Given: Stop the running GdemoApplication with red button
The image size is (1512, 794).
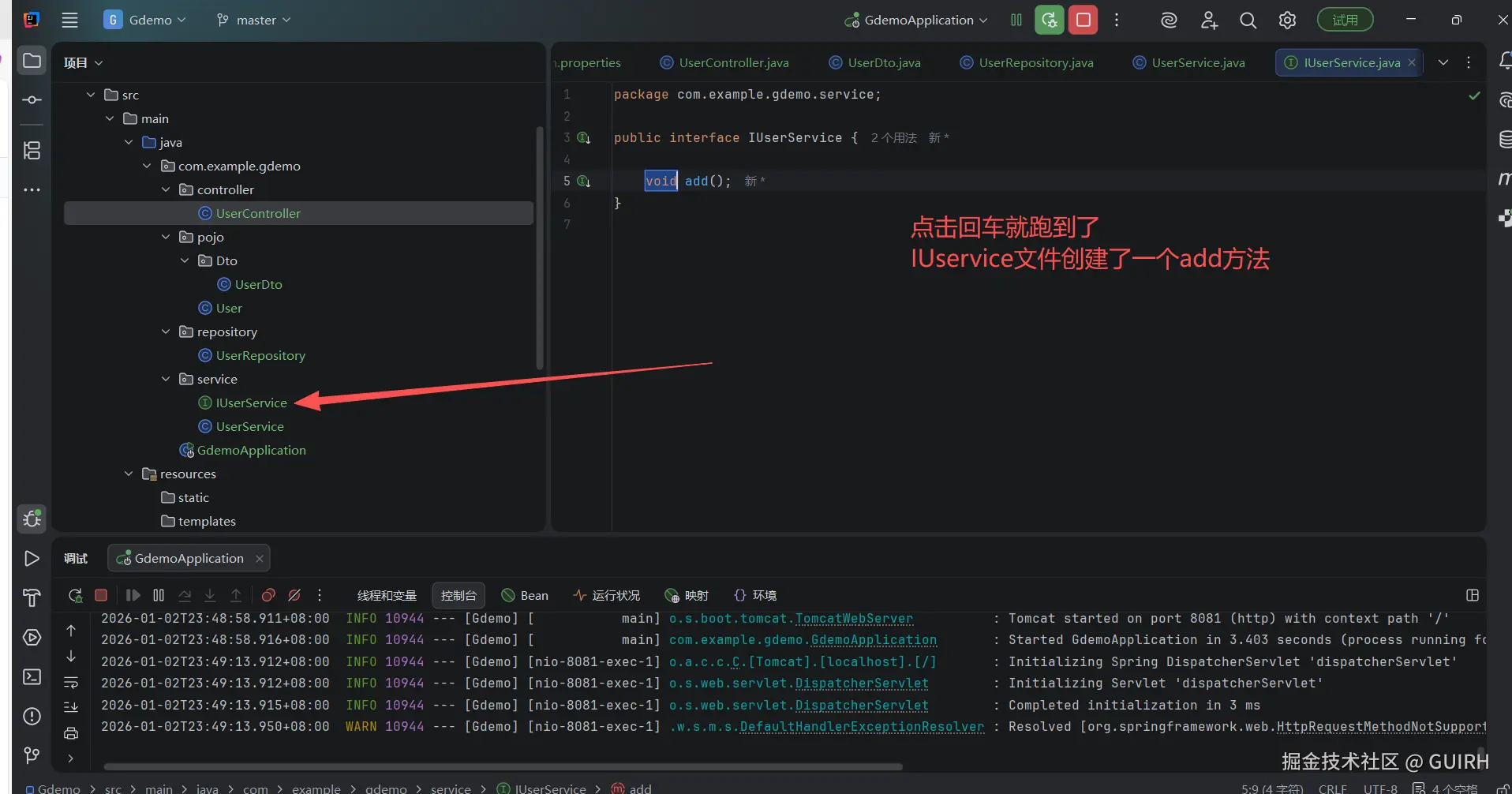Looking at the screenshot, I should point(1083,20).
